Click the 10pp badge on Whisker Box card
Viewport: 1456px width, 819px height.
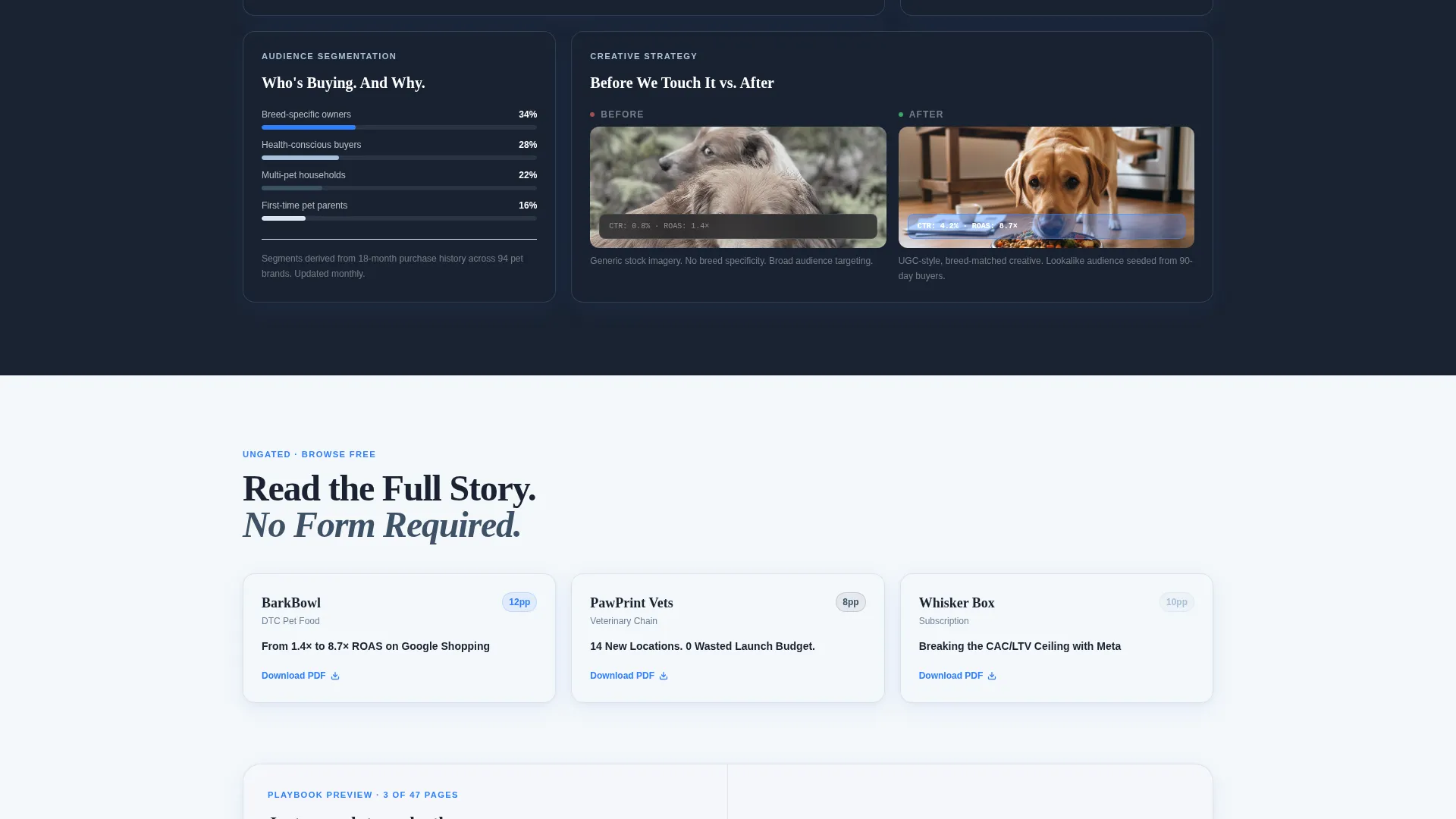pyautogui.click(x=1177, y=602)
